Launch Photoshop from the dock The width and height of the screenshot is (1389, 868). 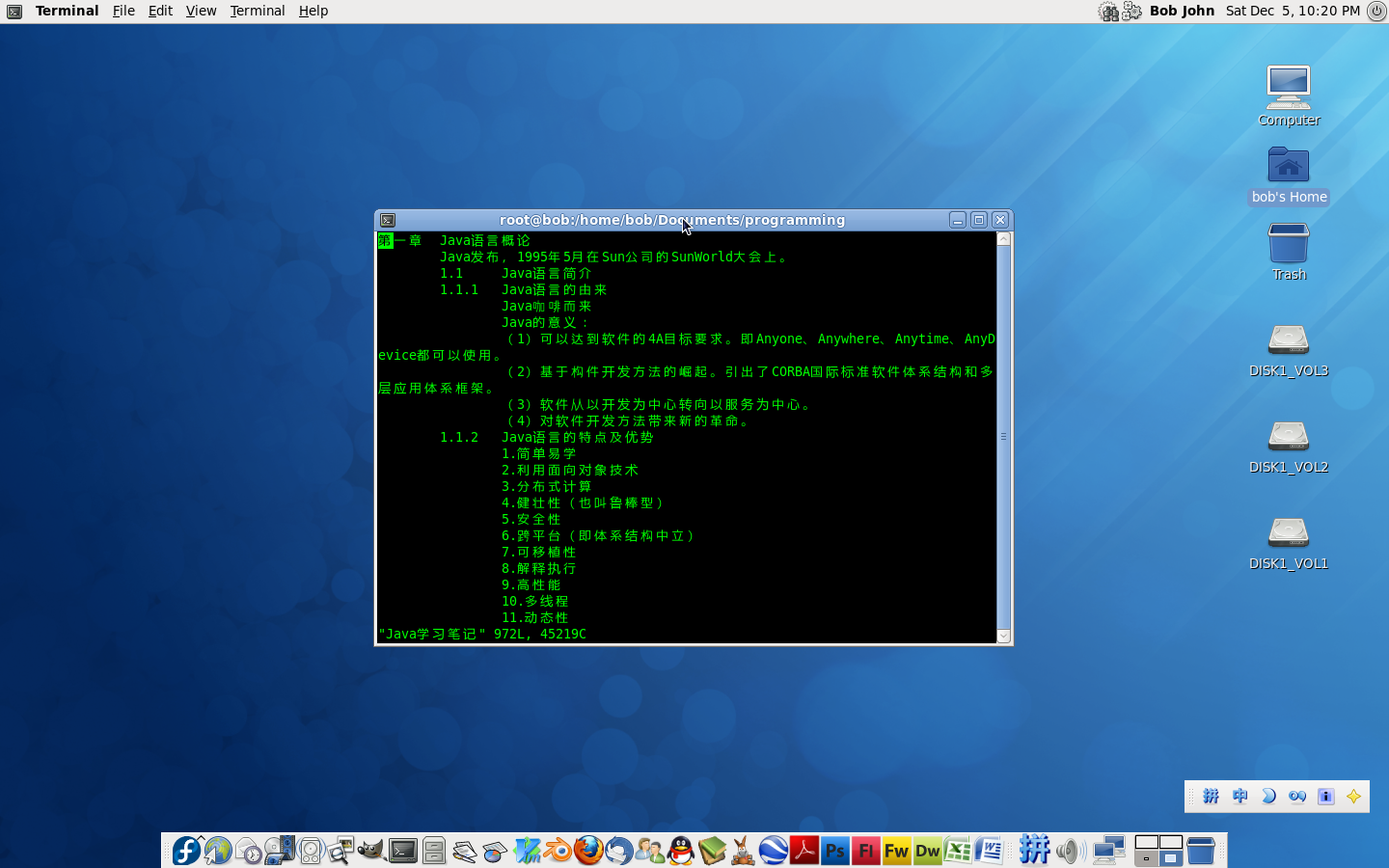(835, 851)
